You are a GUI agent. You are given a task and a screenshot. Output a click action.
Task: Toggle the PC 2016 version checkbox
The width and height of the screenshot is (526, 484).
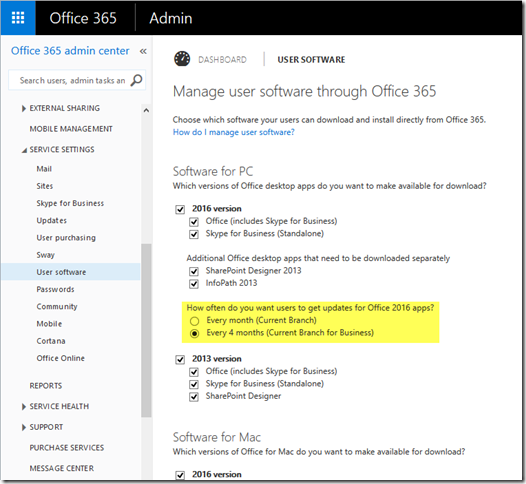(x=180, y=210)
